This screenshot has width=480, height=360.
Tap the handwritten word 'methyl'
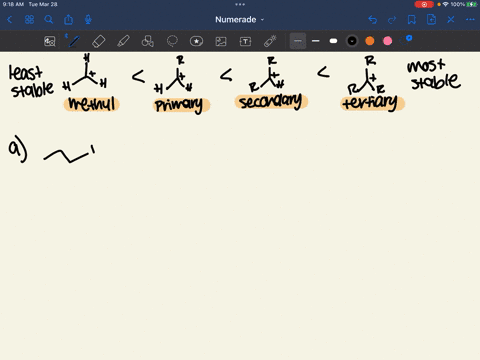pos(92,104)
